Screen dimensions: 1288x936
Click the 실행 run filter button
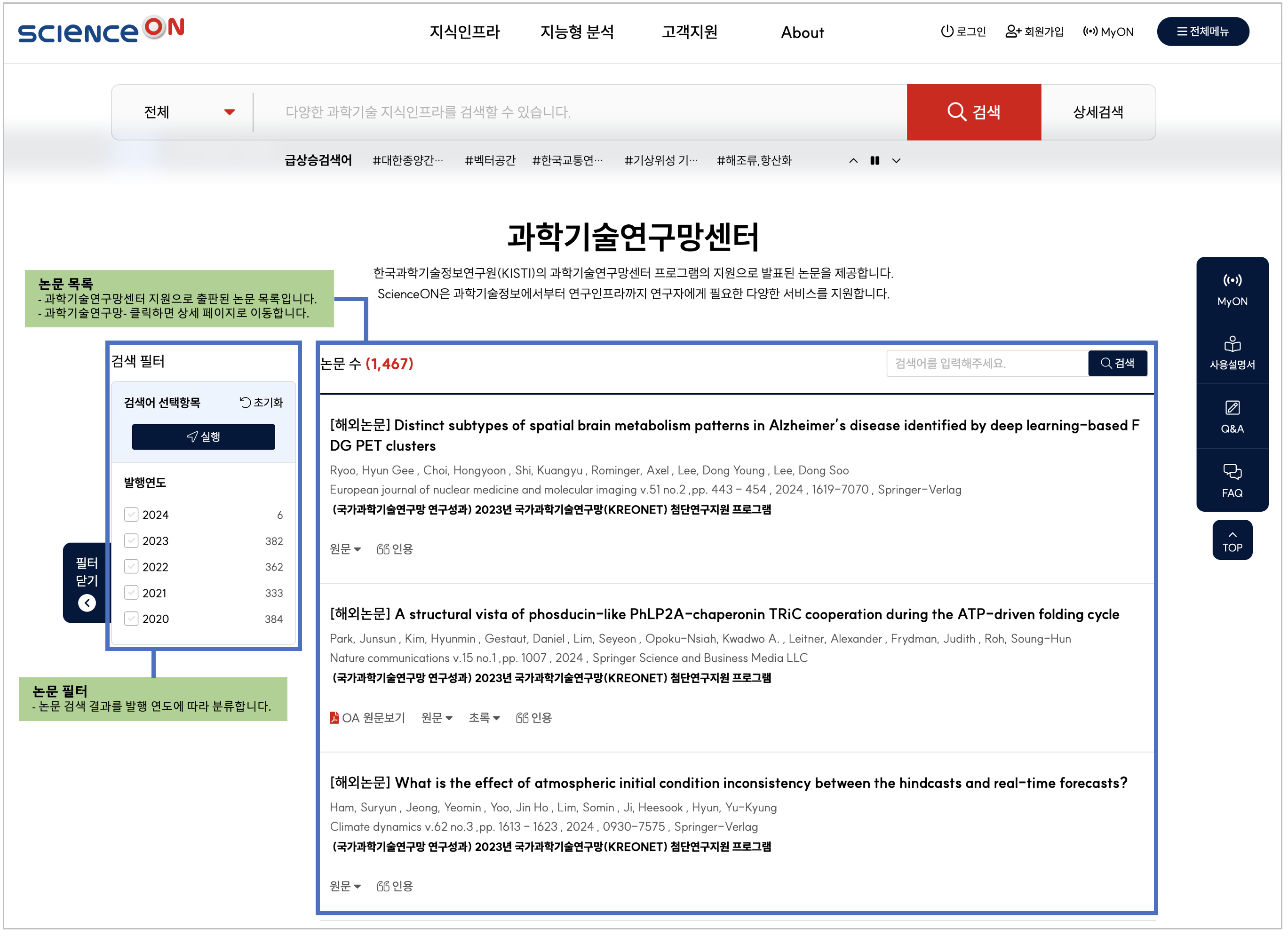(203, 437)
